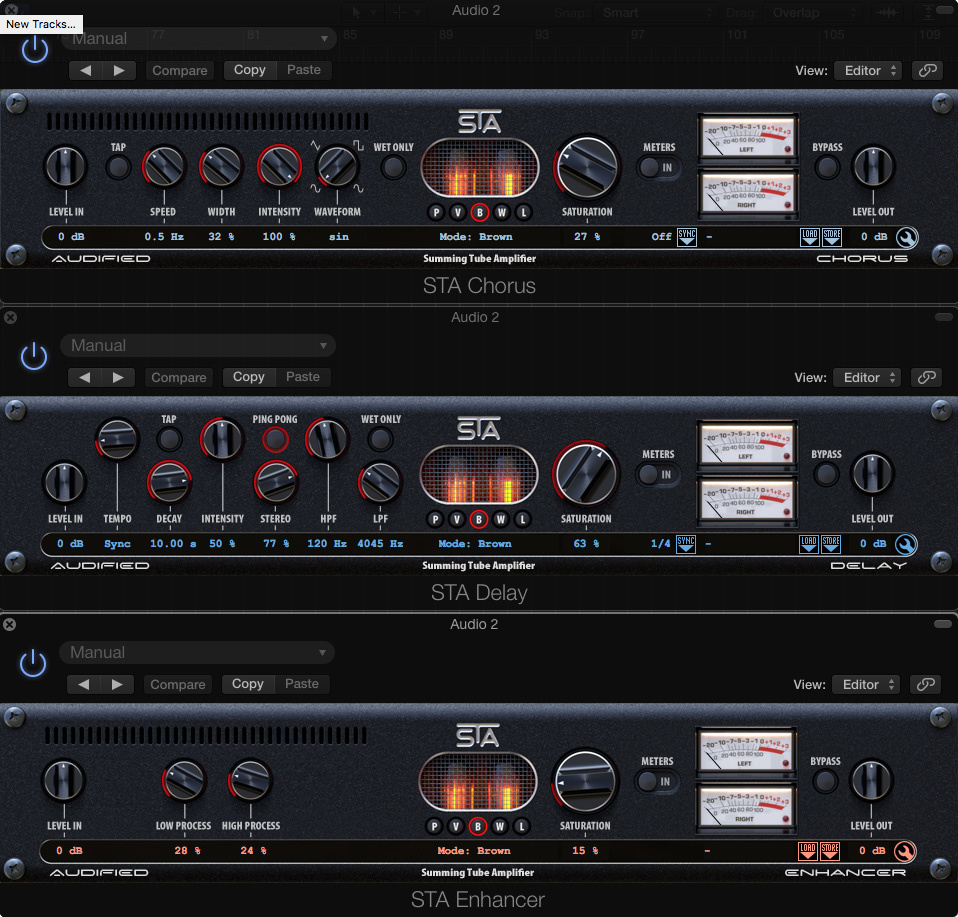Viewport: 958px width, 917px height.
Task: Open View Editor dropdown in STA Enhancer
Action: (x=866, y=684)
